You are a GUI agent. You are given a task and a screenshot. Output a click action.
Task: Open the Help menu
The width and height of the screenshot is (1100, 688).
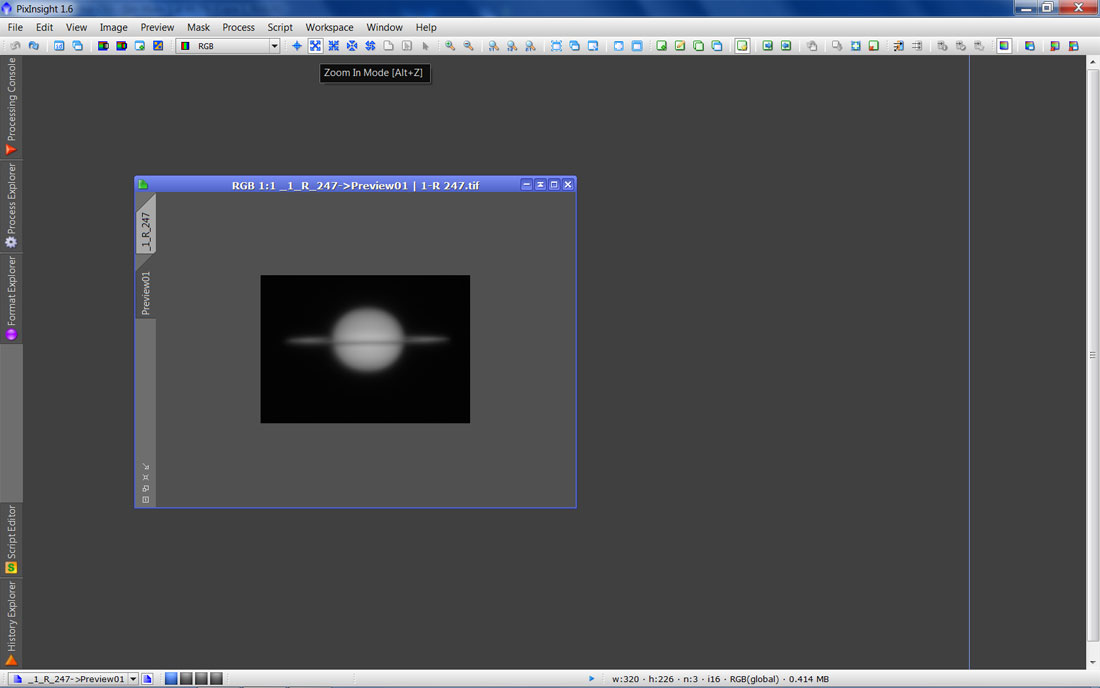click(425, 27)
